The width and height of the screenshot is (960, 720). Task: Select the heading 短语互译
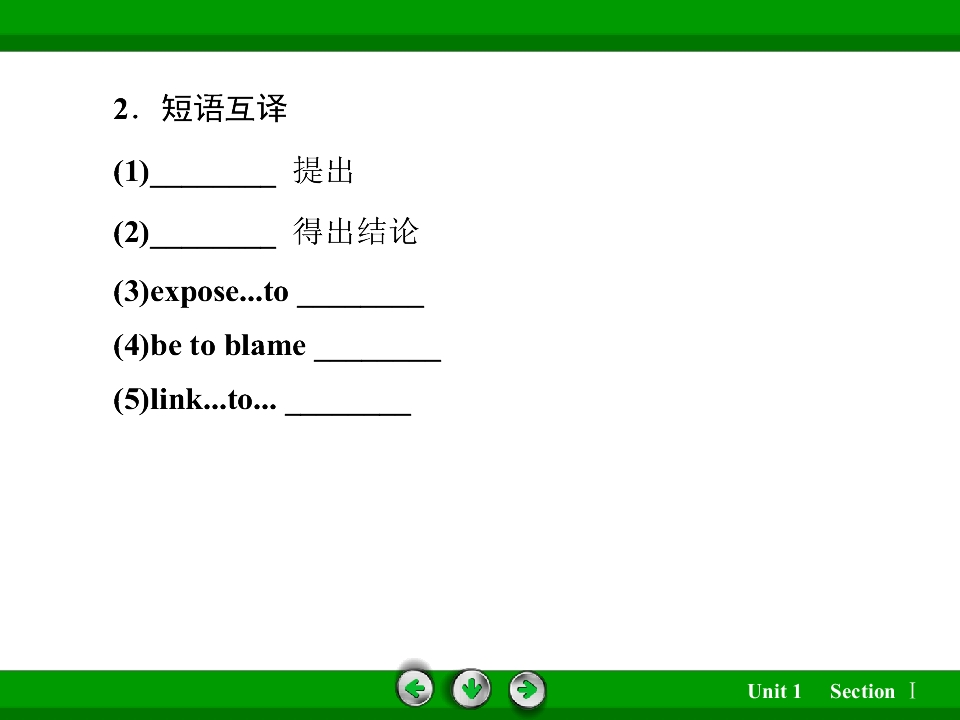click(224, 108)
